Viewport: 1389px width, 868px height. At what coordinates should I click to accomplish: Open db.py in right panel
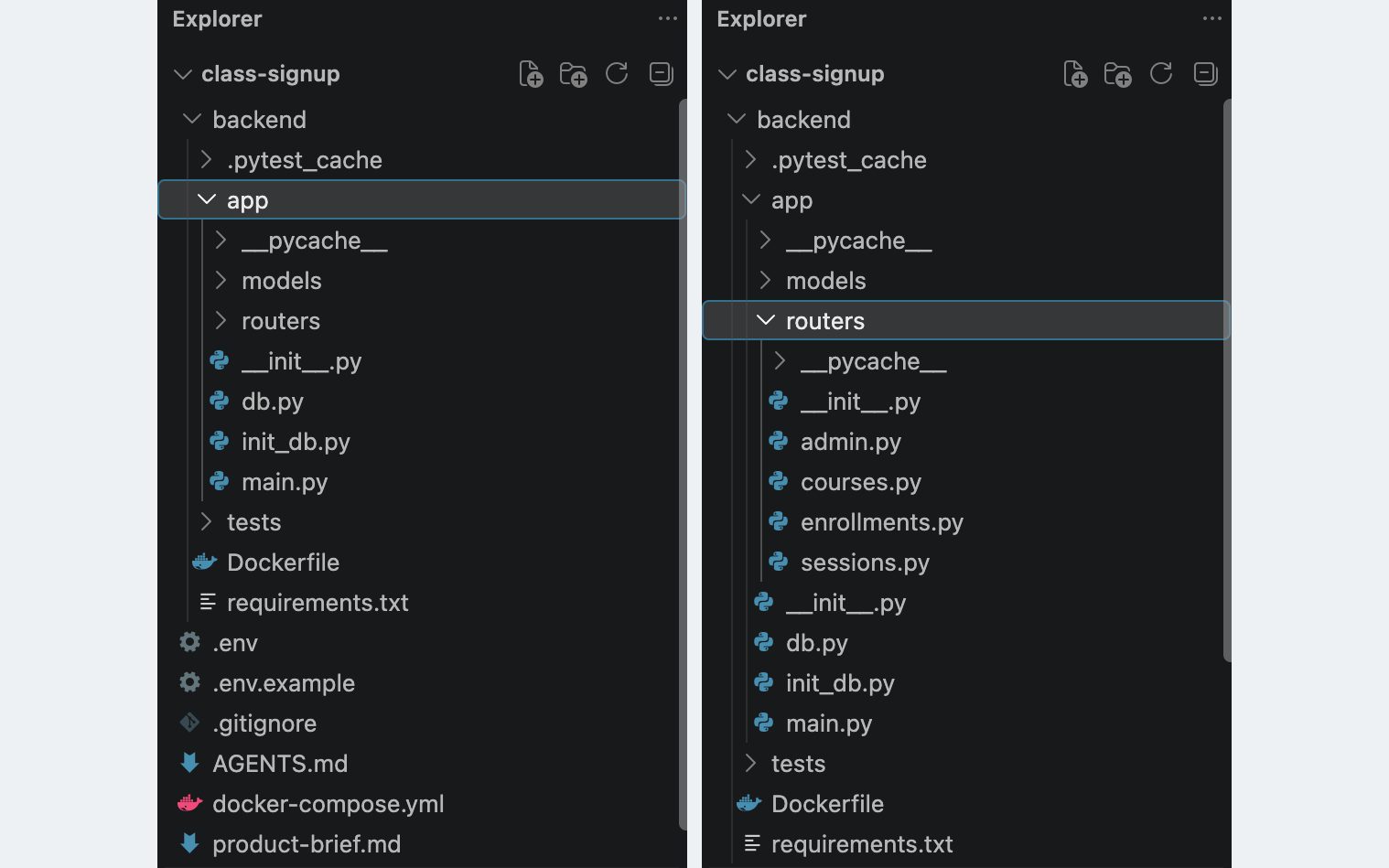(x=817, y=643)
